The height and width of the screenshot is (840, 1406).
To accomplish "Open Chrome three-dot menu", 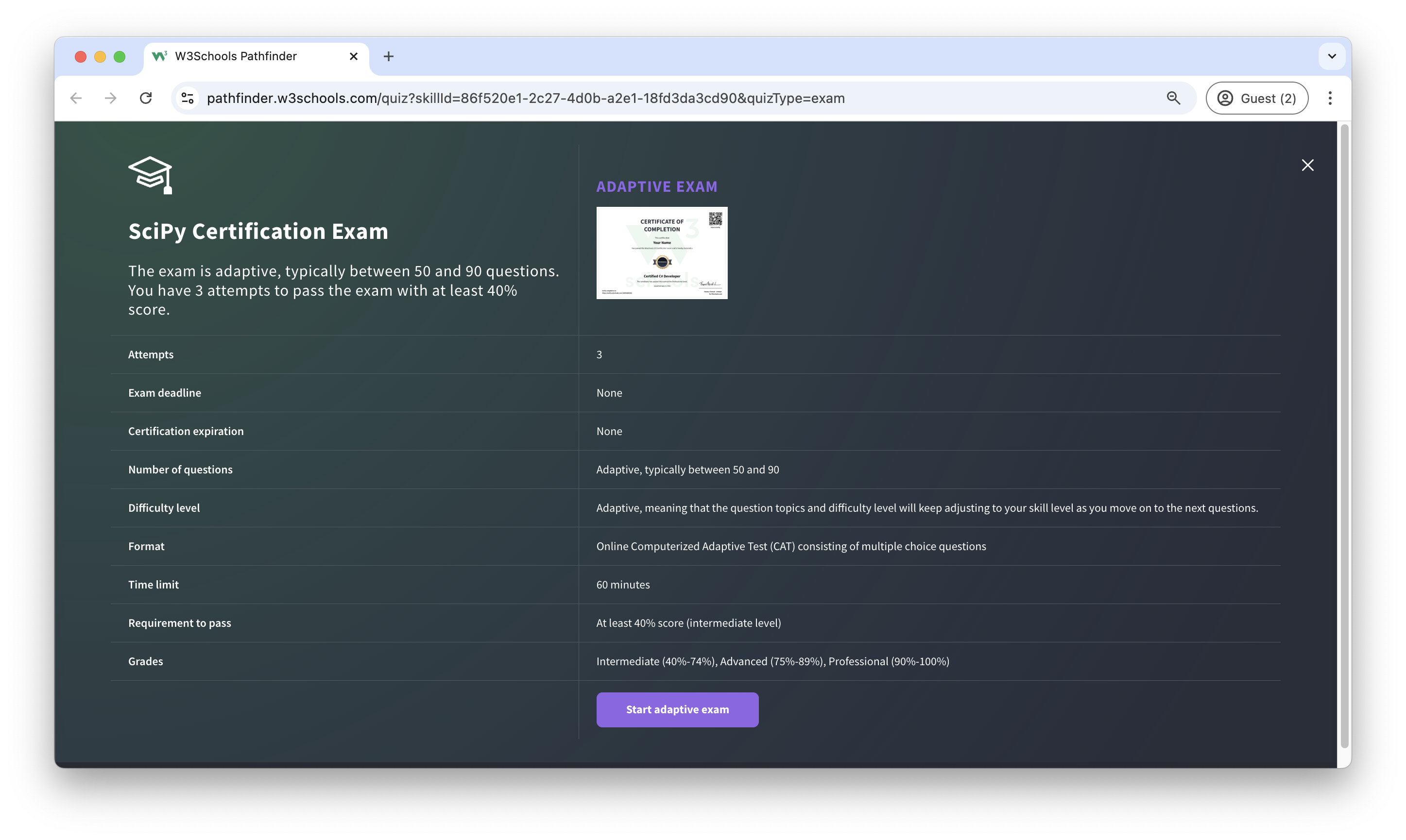I will pyautogui.click(x=1330, y=99).
